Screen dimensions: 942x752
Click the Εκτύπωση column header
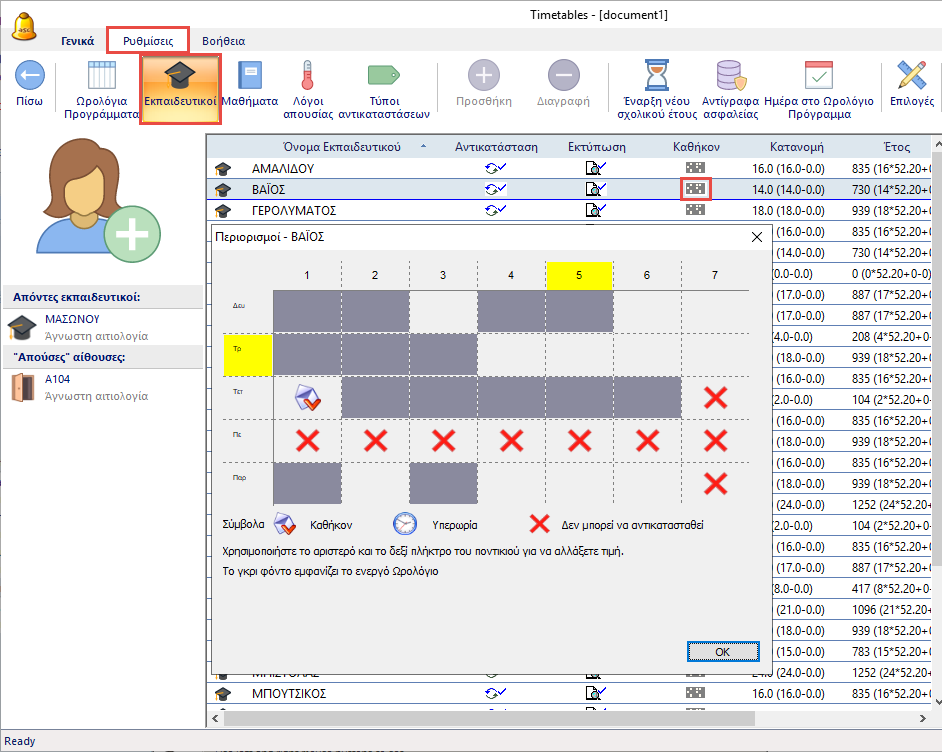pyautogui.click(x=597, y=147)
